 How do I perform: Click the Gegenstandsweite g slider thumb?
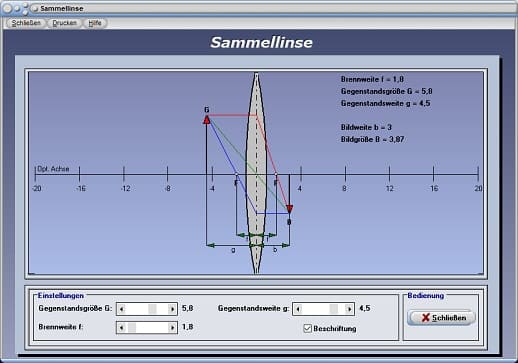334,309
